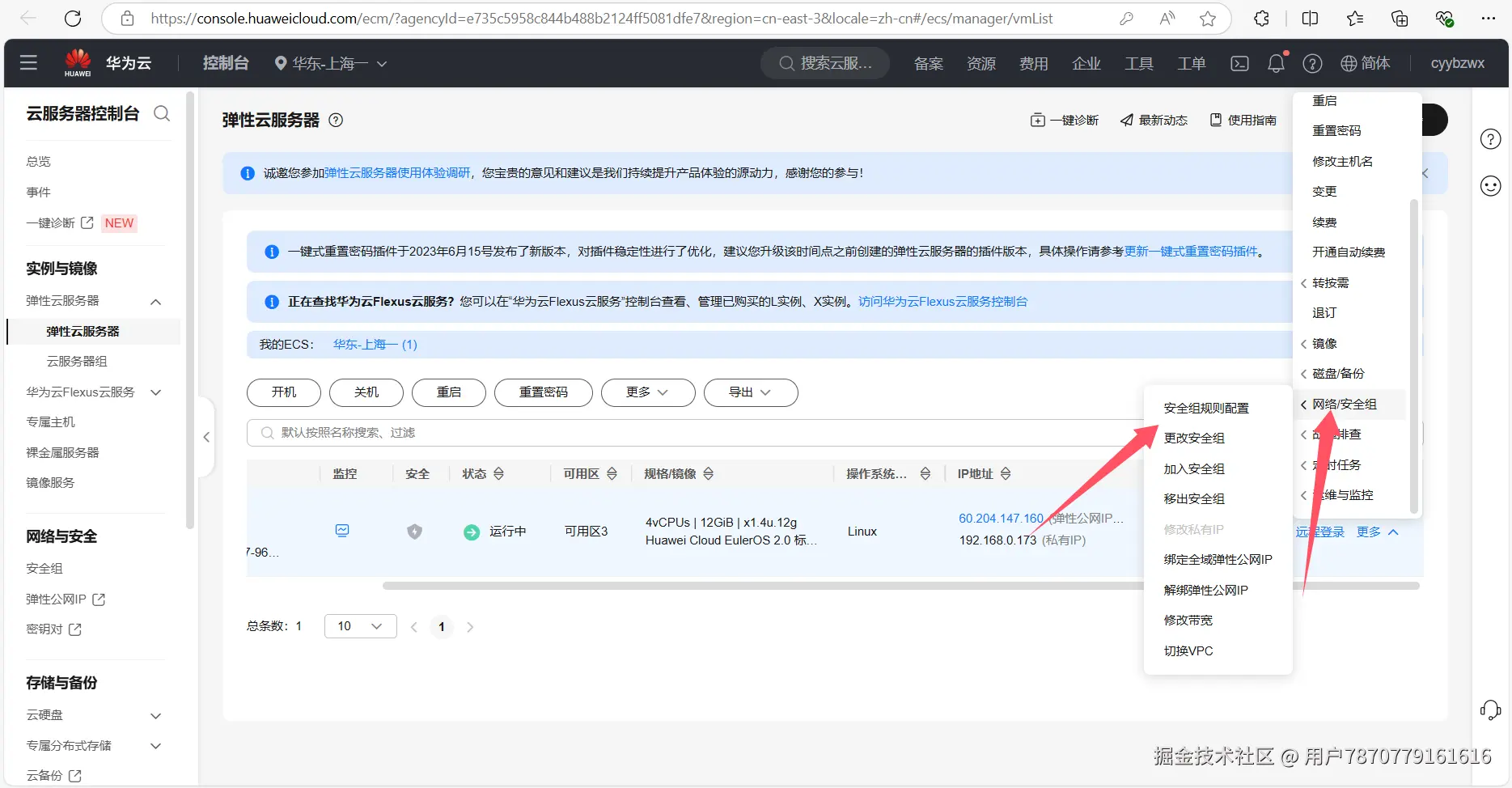Open the 导出 dropdown

(x=751, y=392)
